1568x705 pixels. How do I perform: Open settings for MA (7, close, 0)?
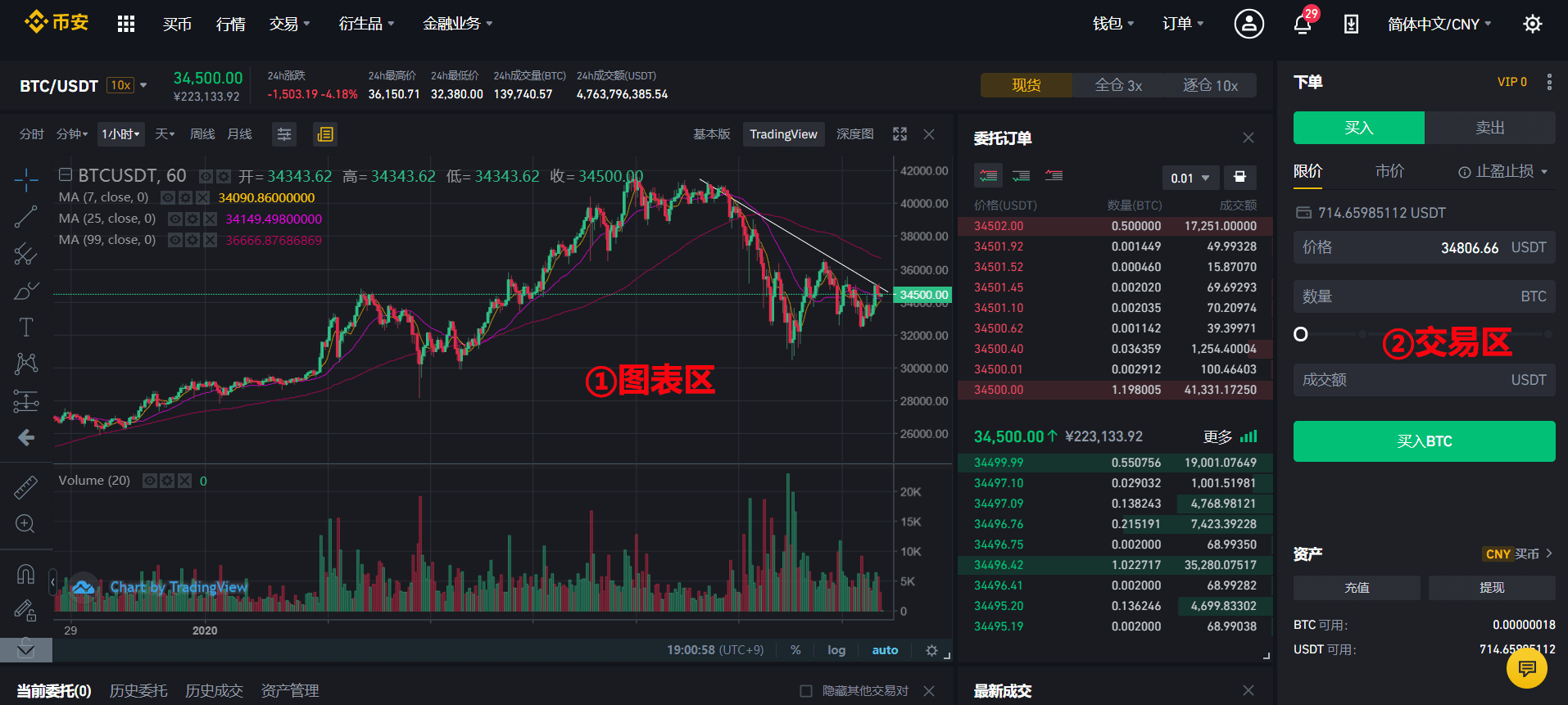pos(186,197)
